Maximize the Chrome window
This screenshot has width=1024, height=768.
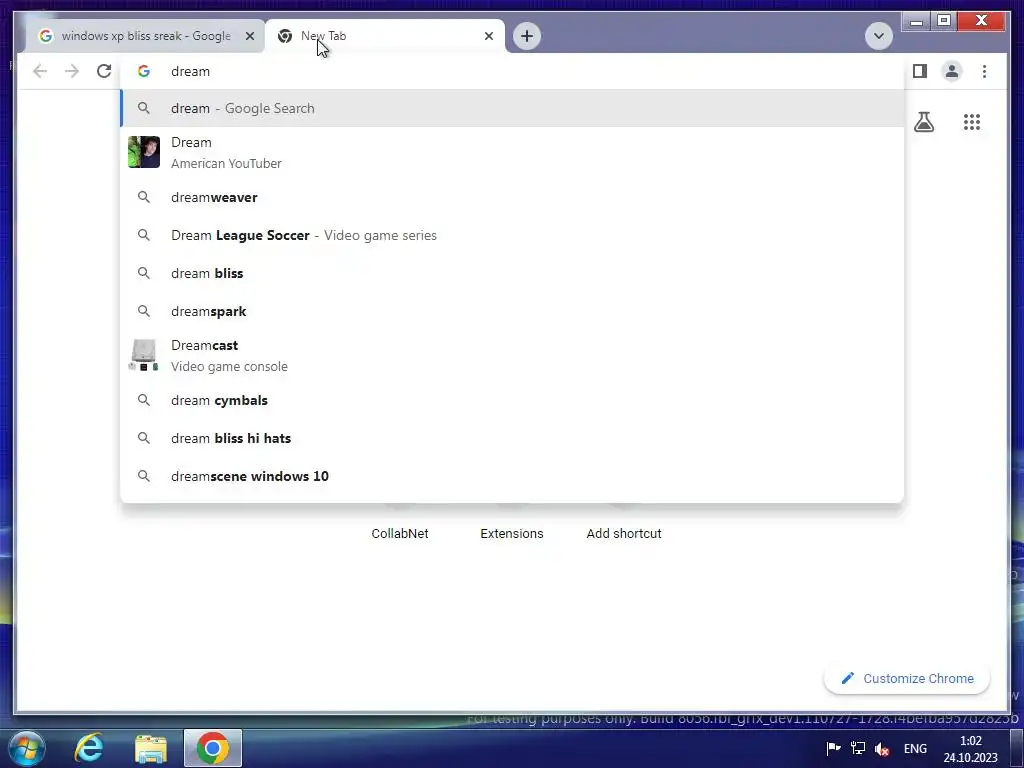[x=944, y=22]
